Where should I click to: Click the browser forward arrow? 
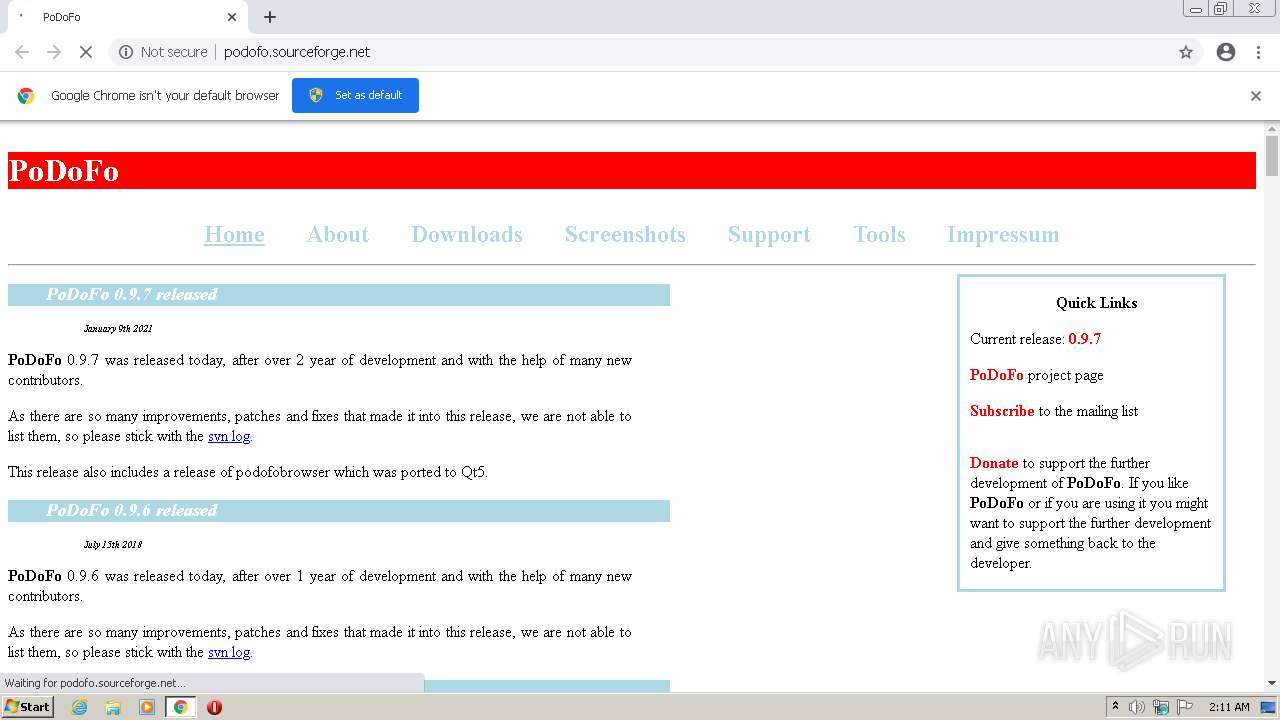[54, 52]
